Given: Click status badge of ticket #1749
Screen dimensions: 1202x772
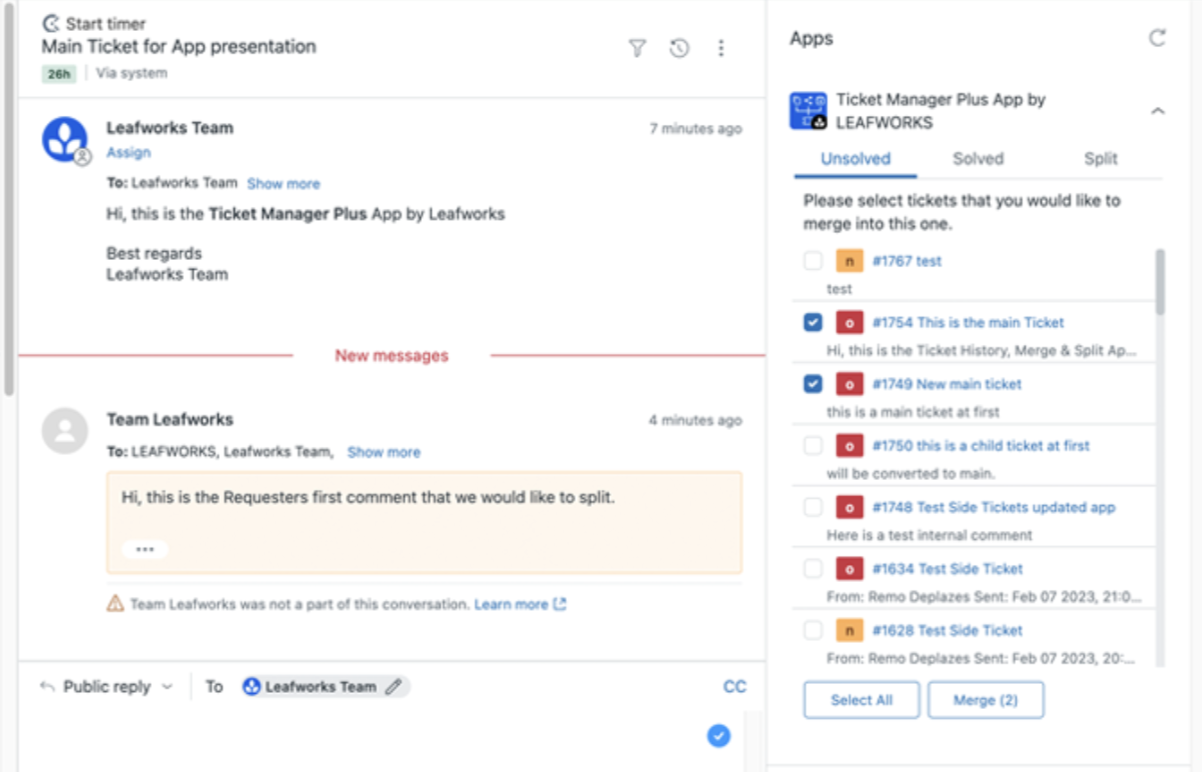Looking at the screenshot, I should click(x=849, y=384).
